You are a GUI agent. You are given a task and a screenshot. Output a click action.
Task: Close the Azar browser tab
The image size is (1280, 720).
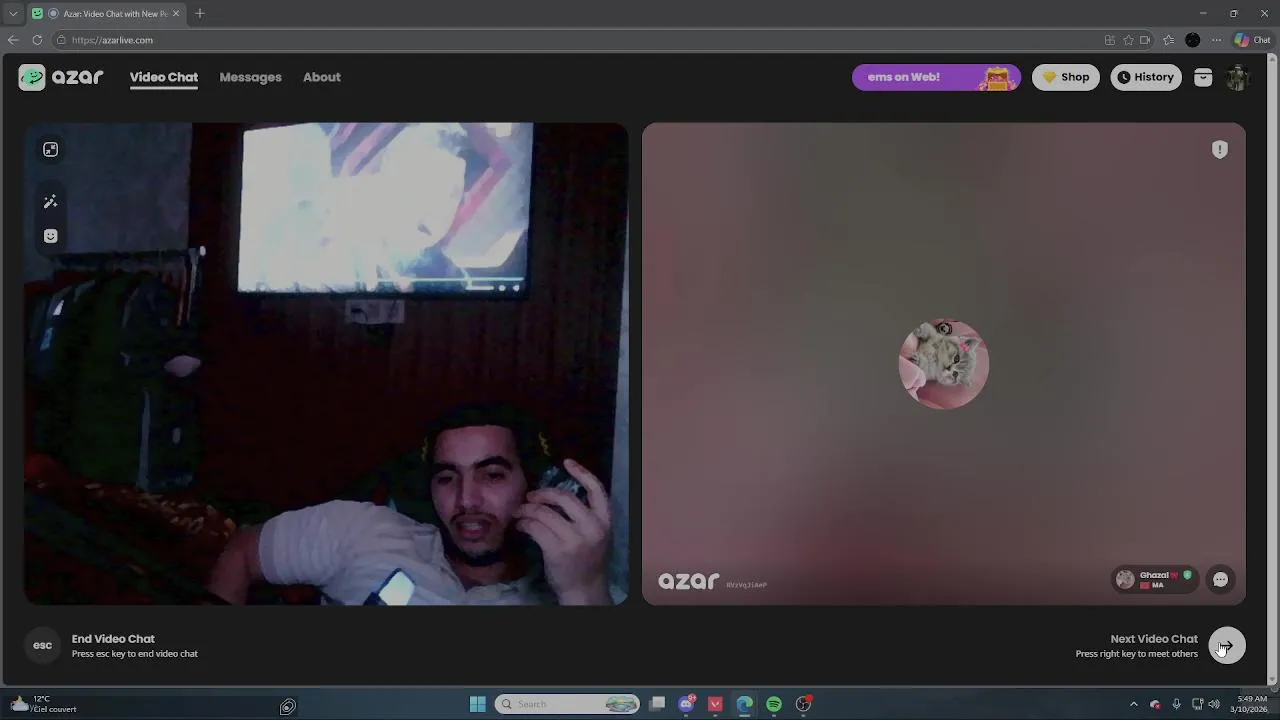[177, 13]
